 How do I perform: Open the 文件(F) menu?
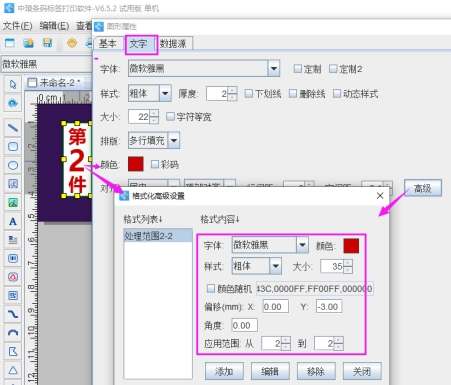tap(17, 26)
